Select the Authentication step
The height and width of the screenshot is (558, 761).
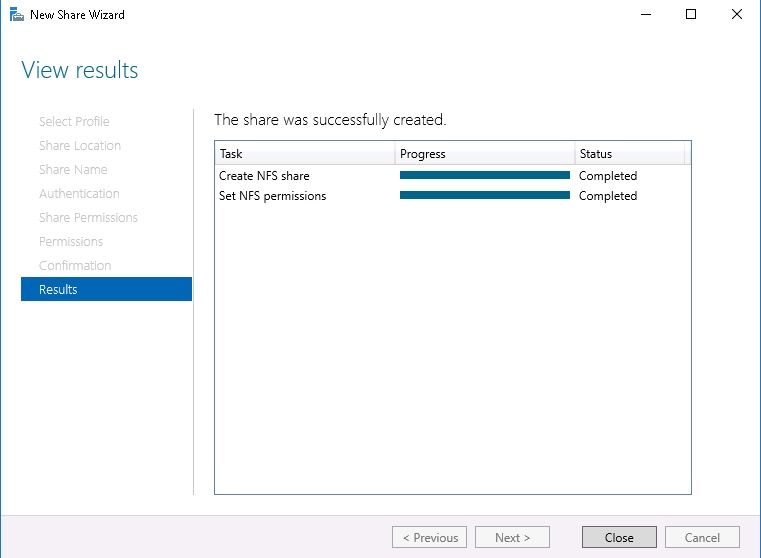coord(79,194)
